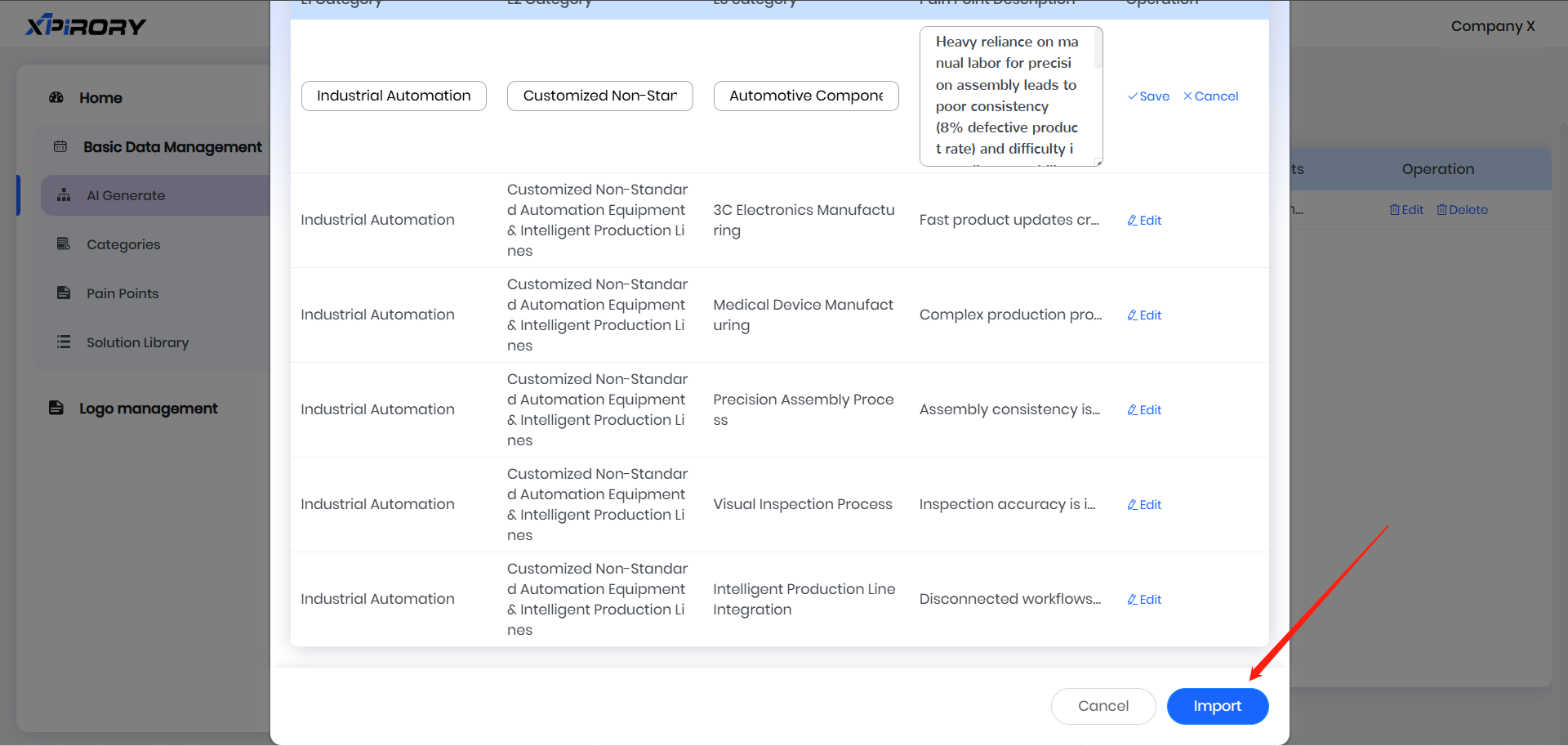Edit the Intelligent Production Line Integration row
The width and height of the screenshot is (1568, 746).
pos(1144,600)
